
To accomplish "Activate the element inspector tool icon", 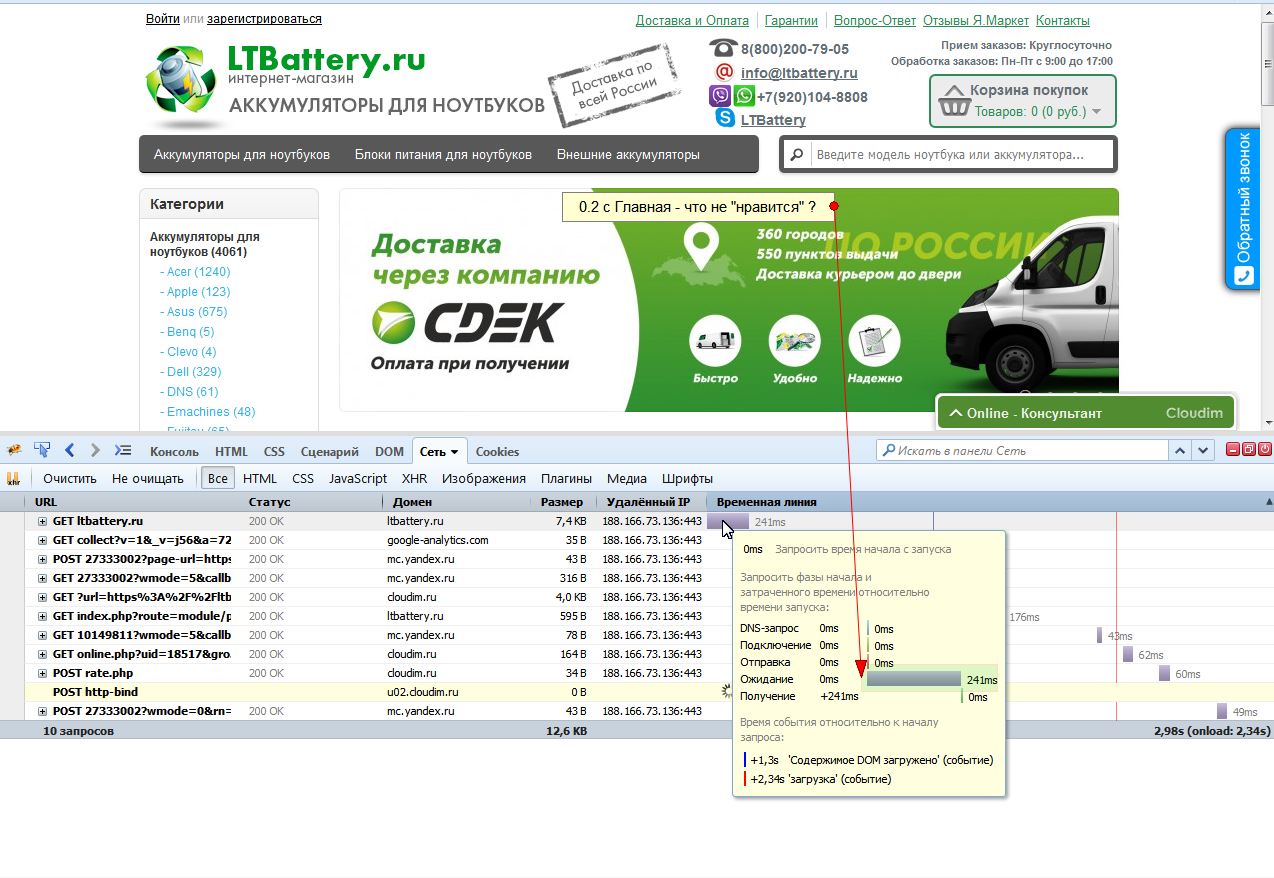I will pos(42,450).
